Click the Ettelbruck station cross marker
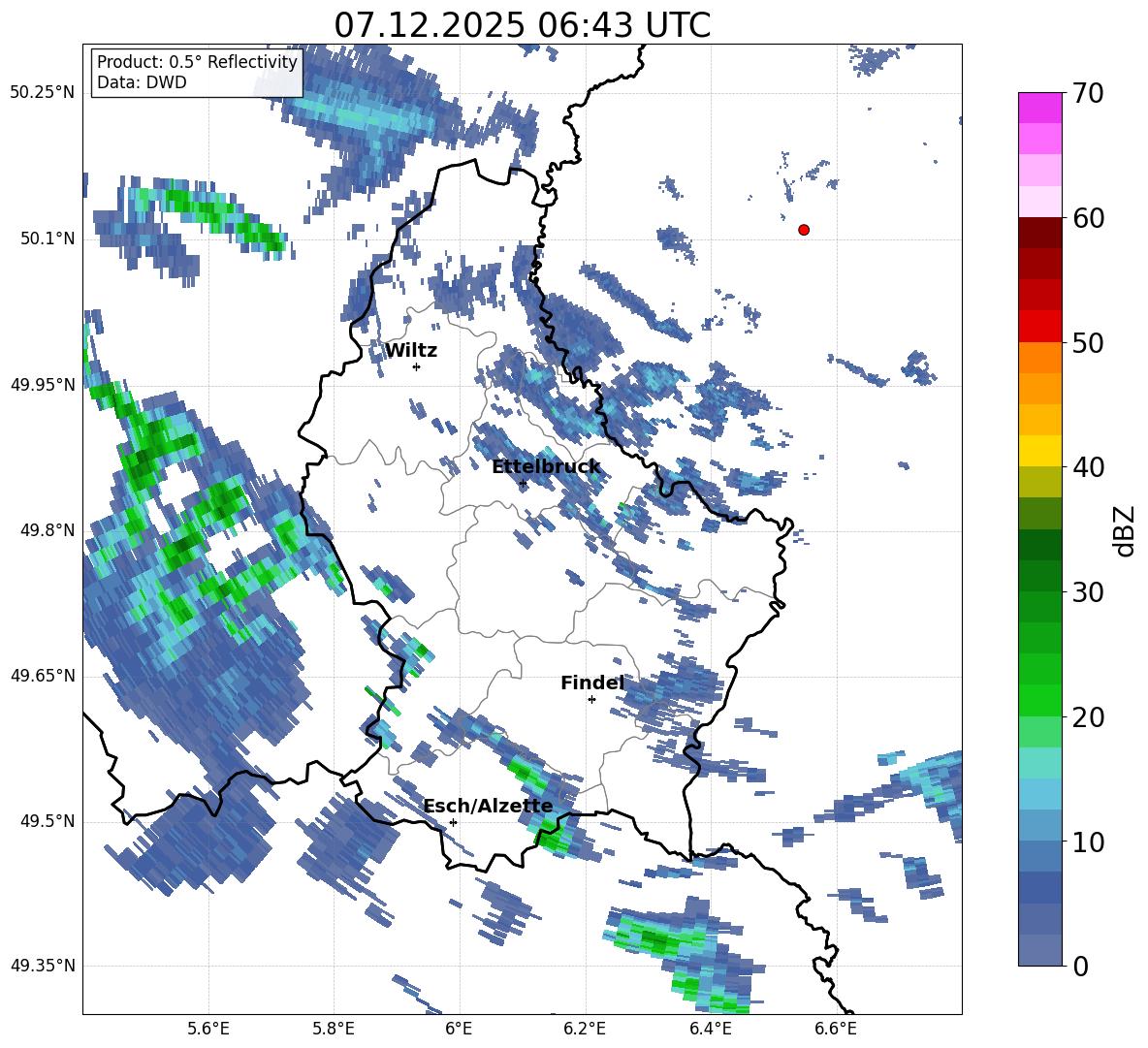 click(x=523, y=483)
